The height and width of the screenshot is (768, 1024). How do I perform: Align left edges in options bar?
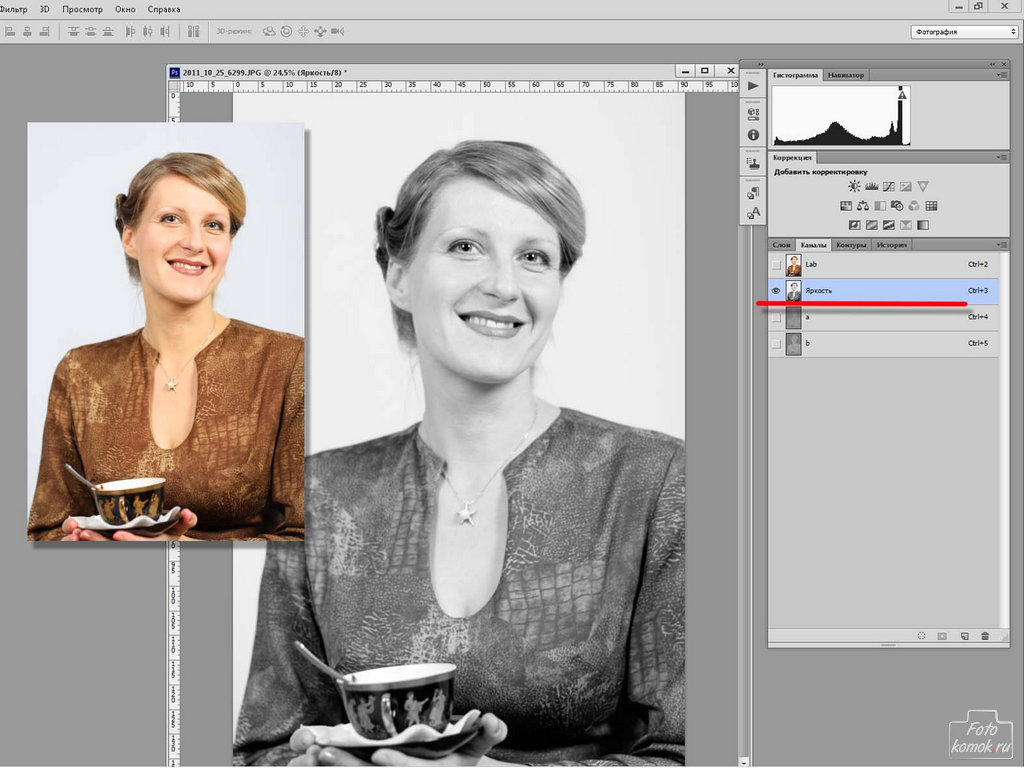(10, 31)
